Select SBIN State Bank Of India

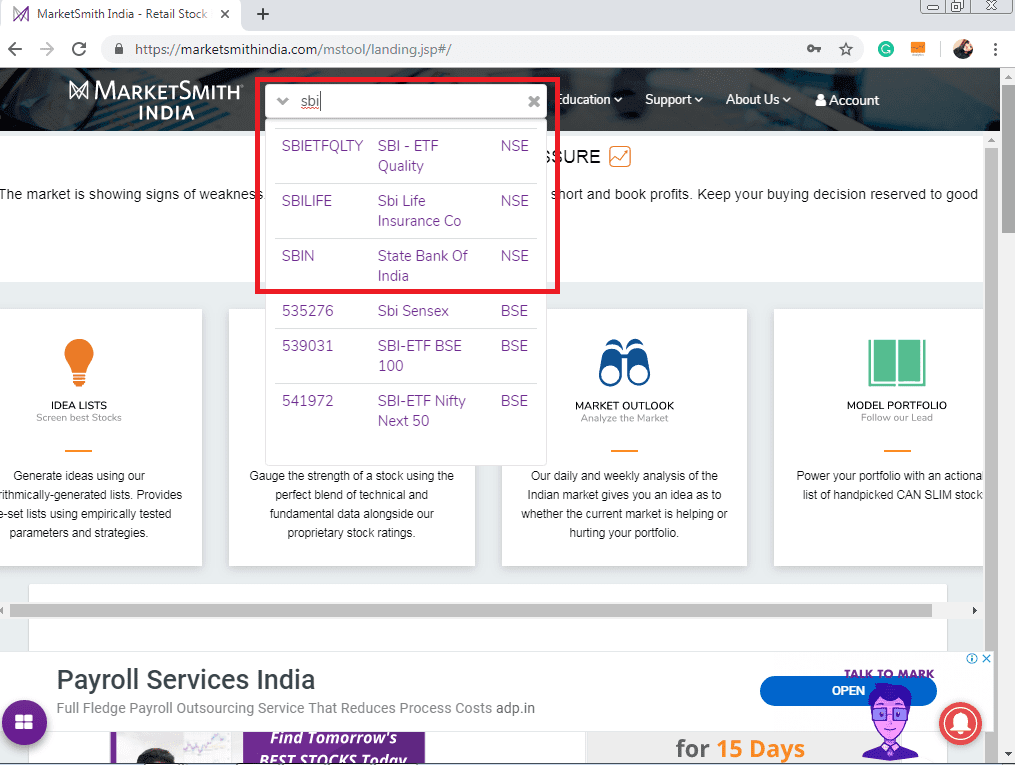click(406, 266)
